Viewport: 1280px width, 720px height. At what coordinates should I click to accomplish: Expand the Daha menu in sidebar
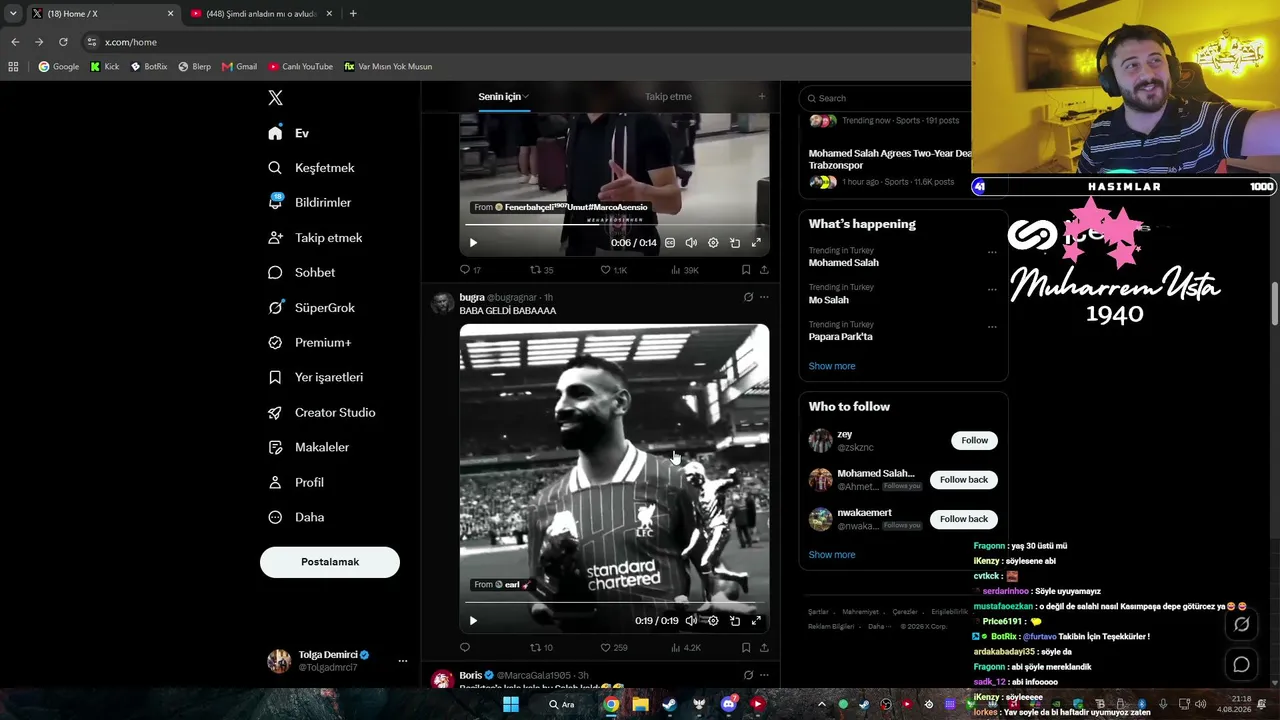click(296, 517)
